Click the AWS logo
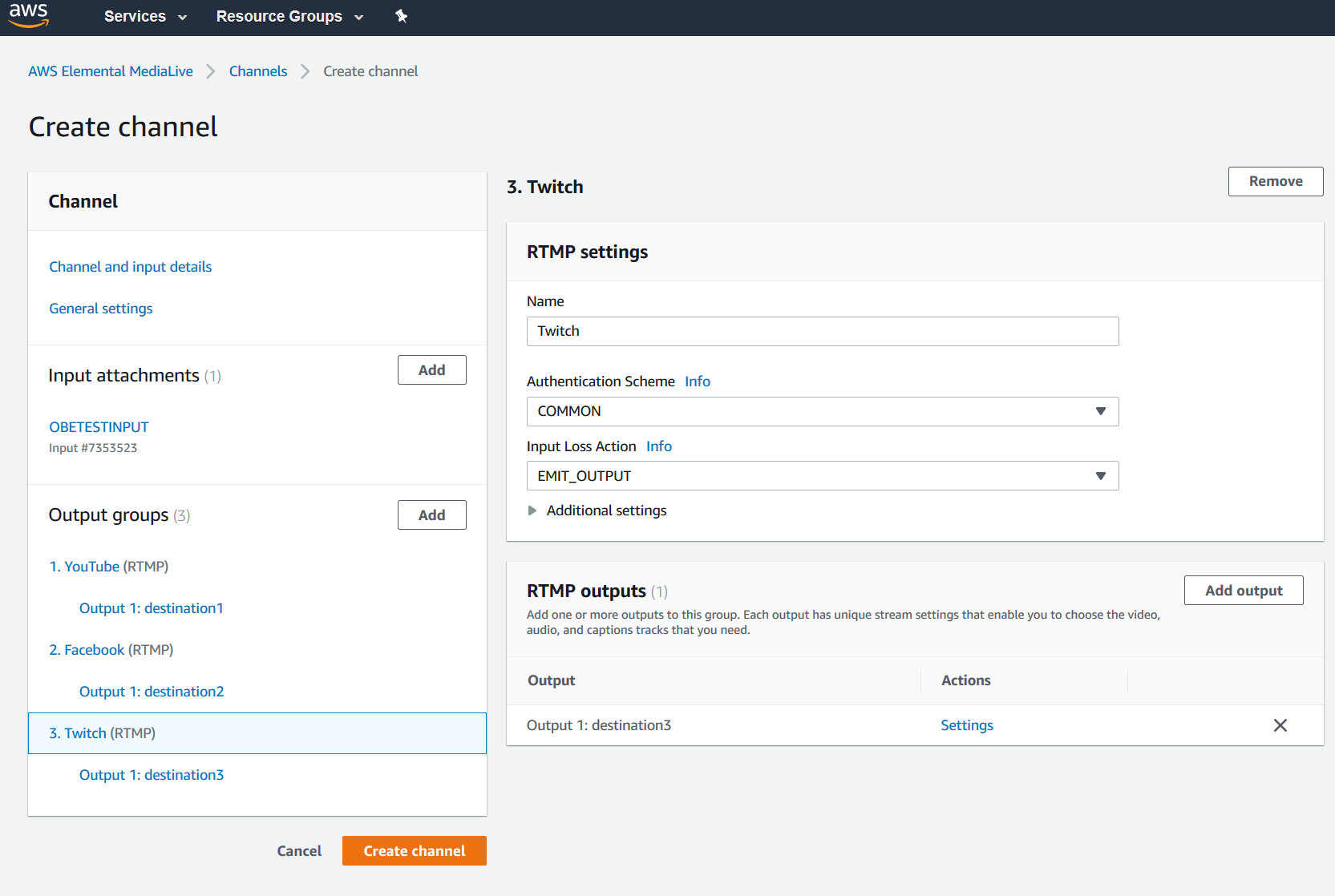1335x896 pixels. tap(29, 15)
